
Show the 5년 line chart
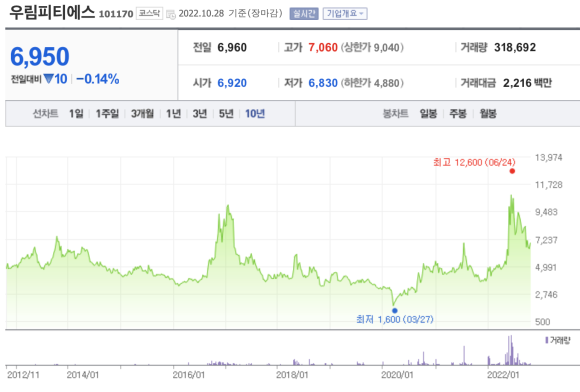[226, 114]
